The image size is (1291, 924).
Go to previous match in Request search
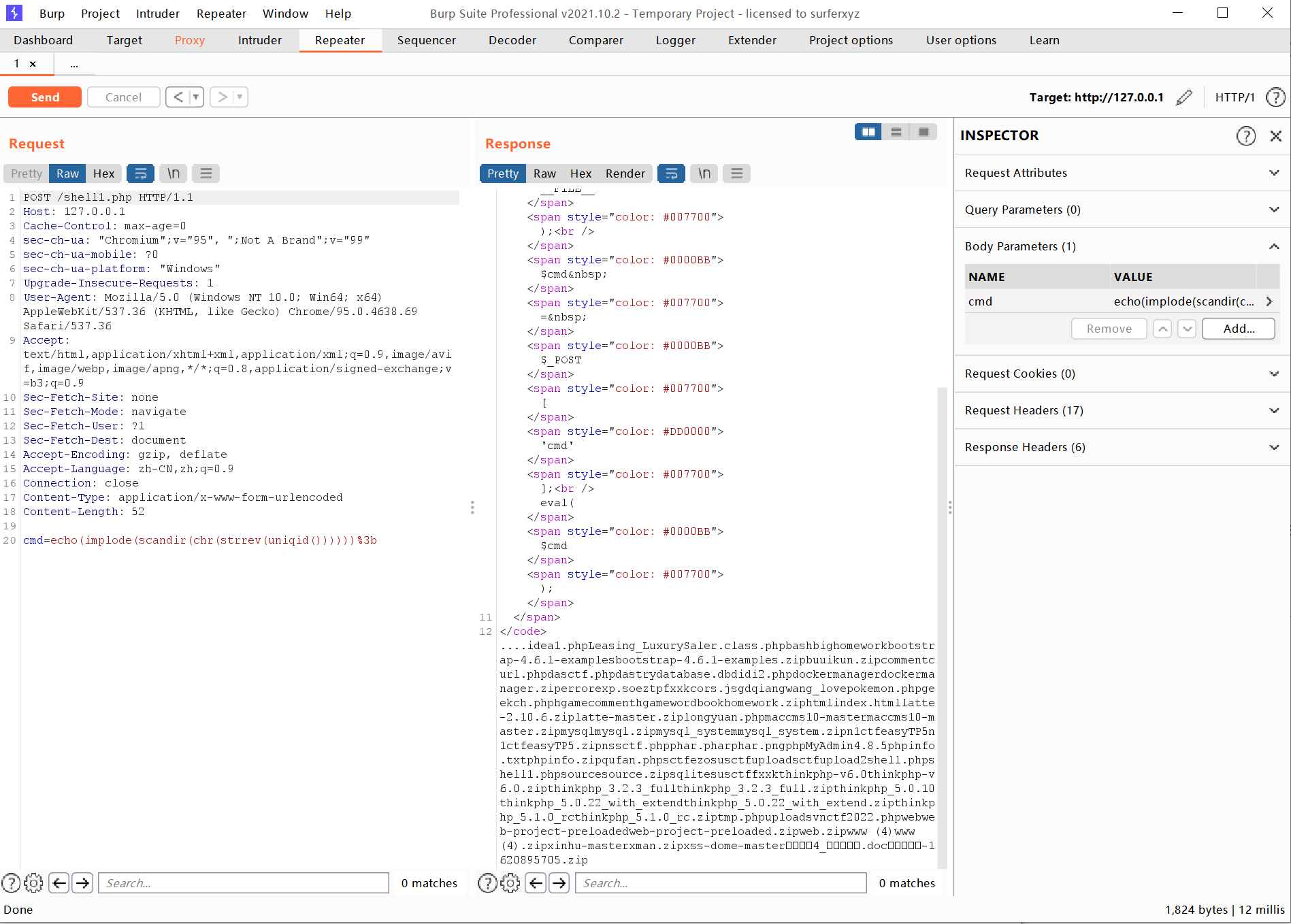59,883
